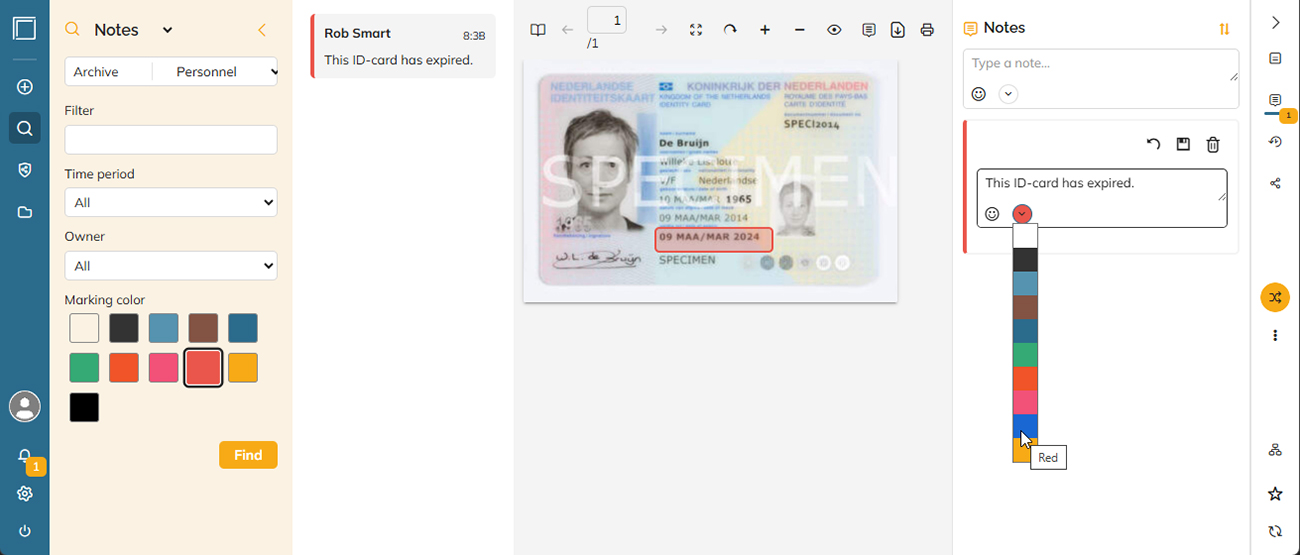Open the settings gear
This screenshot has width=1300, height=555.
coord(25,493)
